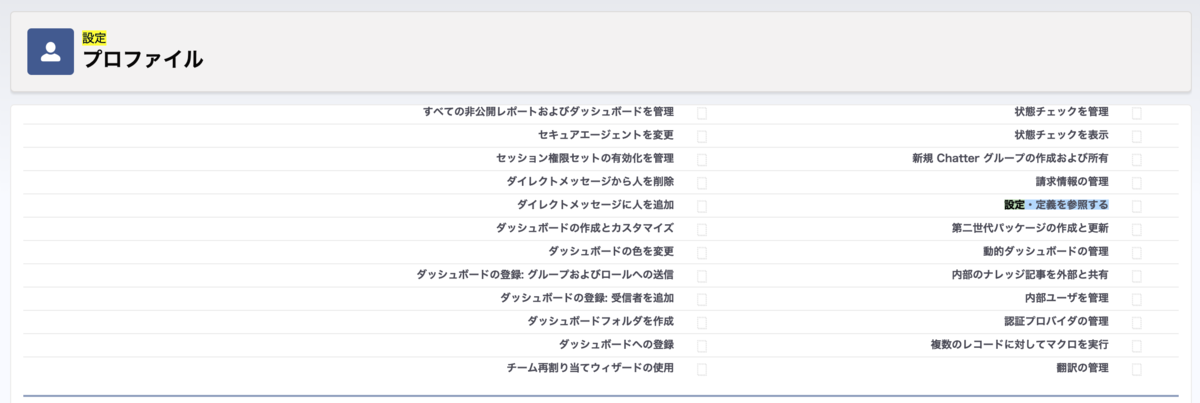Image resolution: width=1200 pixels, height=403 pixels.
Task: Click the 認証プロバイダの管理 label text
Action: (1056, 321)
